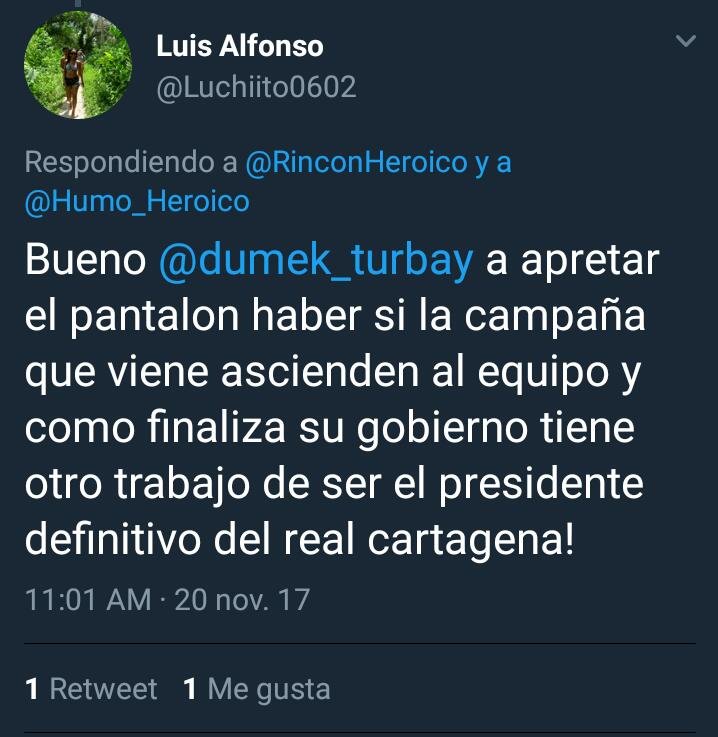The width and height of the screenshot is (718, 737).
Task: Expand the tweet options chevron
Action: coord(686,41)
